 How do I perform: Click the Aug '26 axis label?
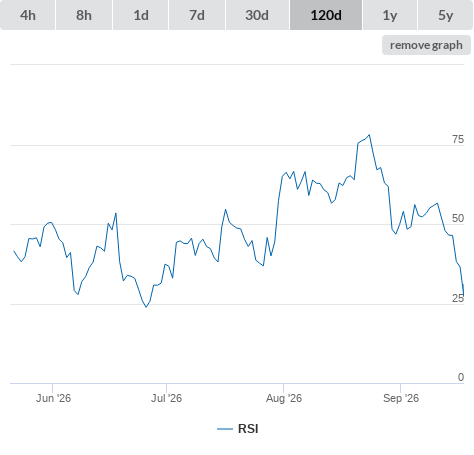(284, 398)
